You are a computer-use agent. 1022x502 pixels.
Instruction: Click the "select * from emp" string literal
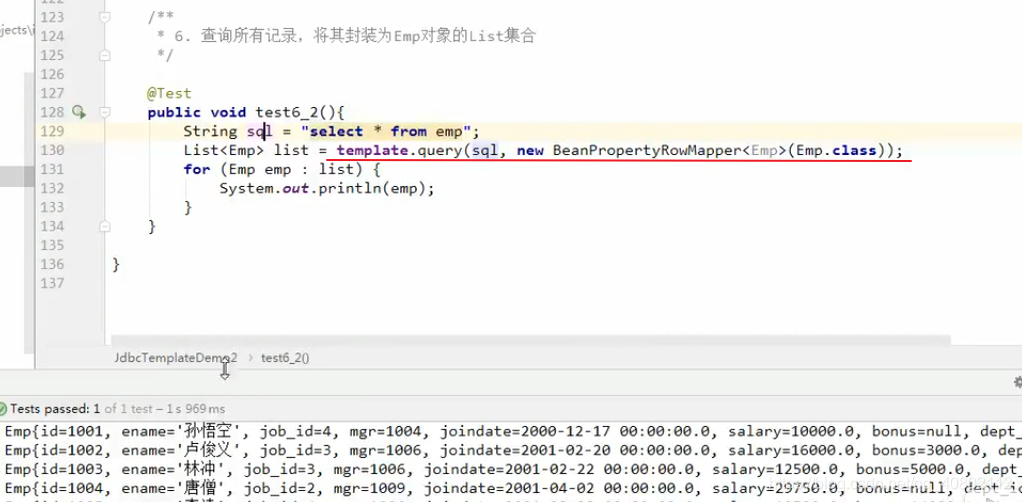pyautogui.click(x=386, y=132)
